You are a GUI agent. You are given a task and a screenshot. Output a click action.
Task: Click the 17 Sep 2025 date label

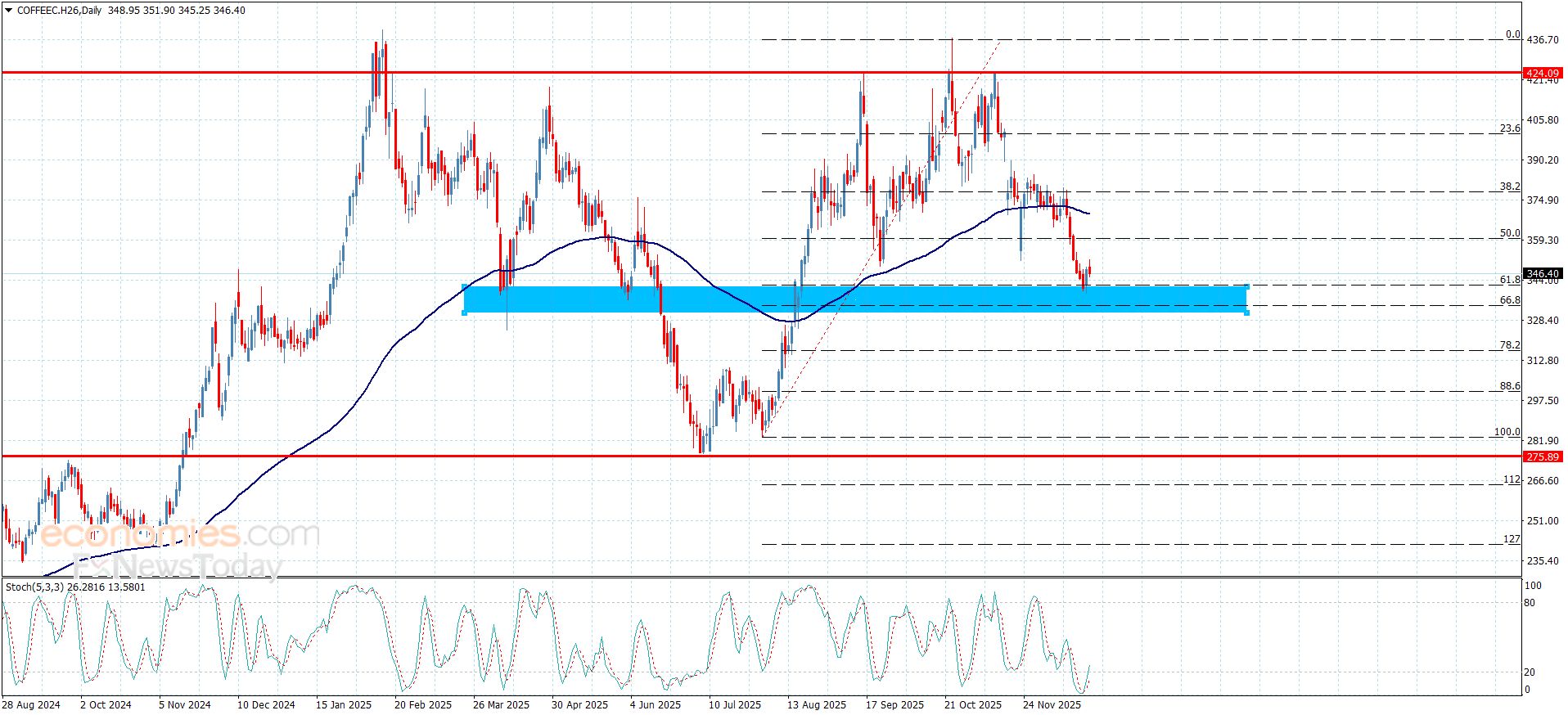[x=895, y=705]
